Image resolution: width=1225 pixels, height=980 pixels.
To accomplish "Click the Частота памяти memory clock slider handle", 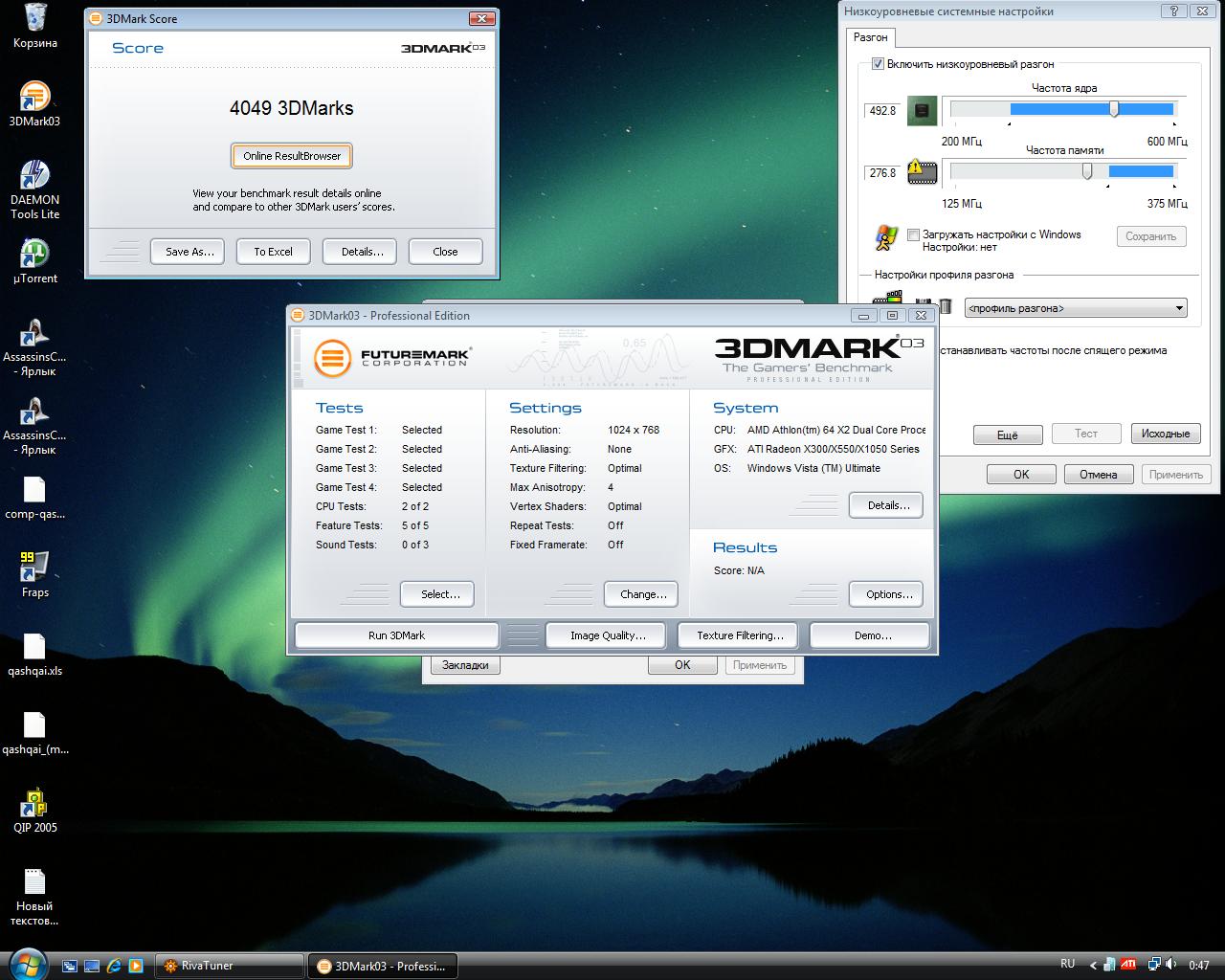I will (1087, 171).
